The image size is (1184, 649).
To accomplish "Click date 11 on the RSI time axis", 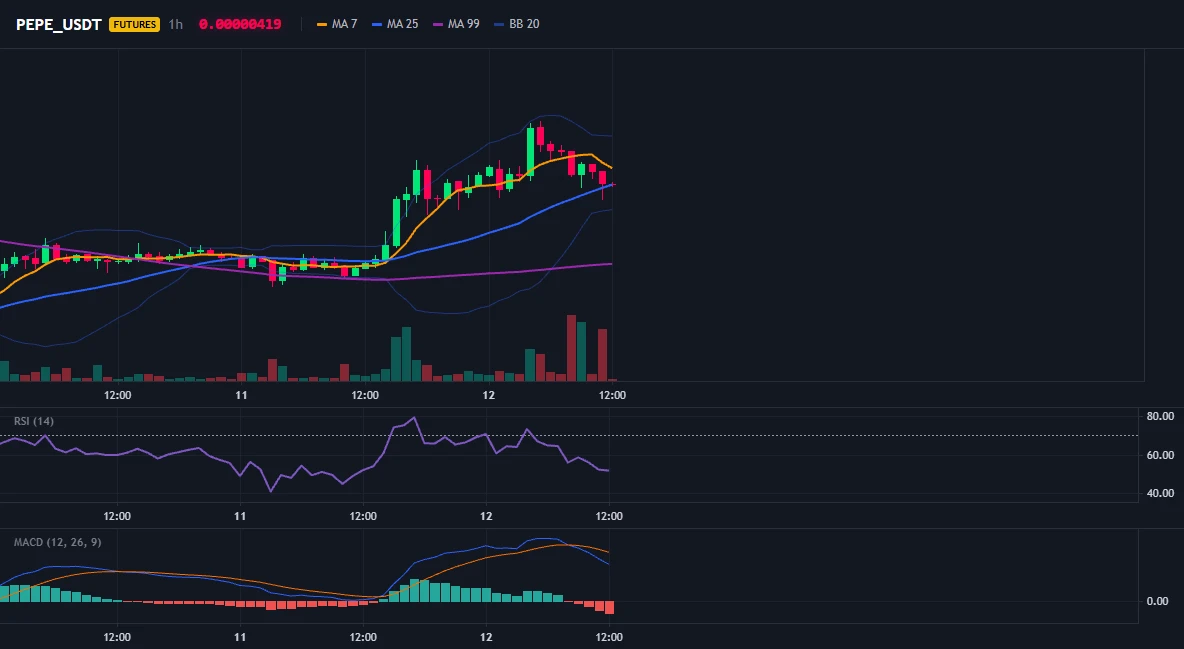I will pos(239,516).
